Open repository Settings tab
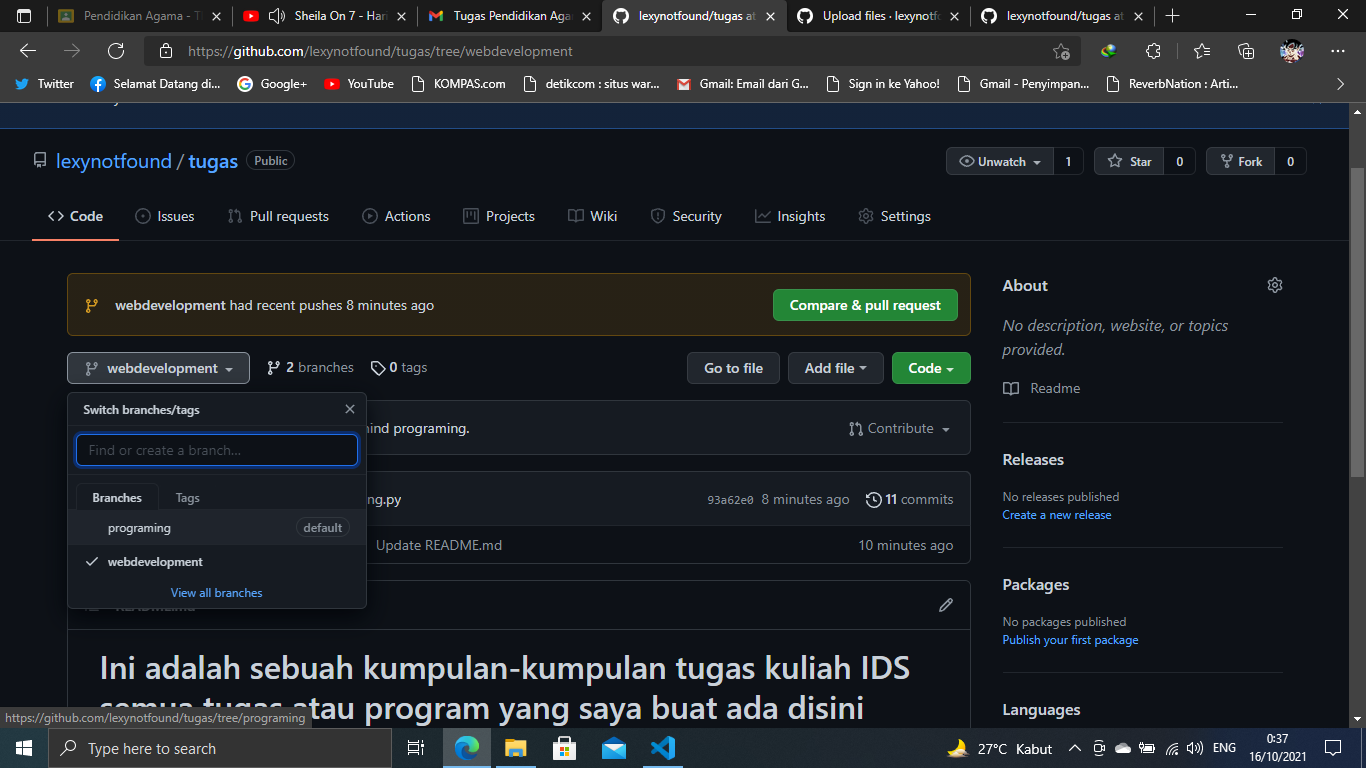The height and width of the screenshot is (768, 1366). pos(894,216)
